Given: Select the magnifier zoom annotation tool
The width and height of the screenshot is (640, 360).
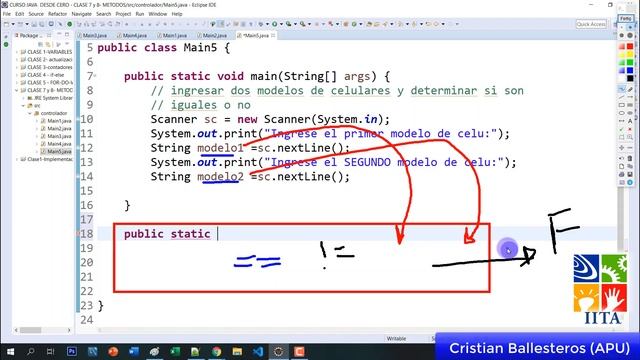Looking at the screenshot, I should coord(630,137).
